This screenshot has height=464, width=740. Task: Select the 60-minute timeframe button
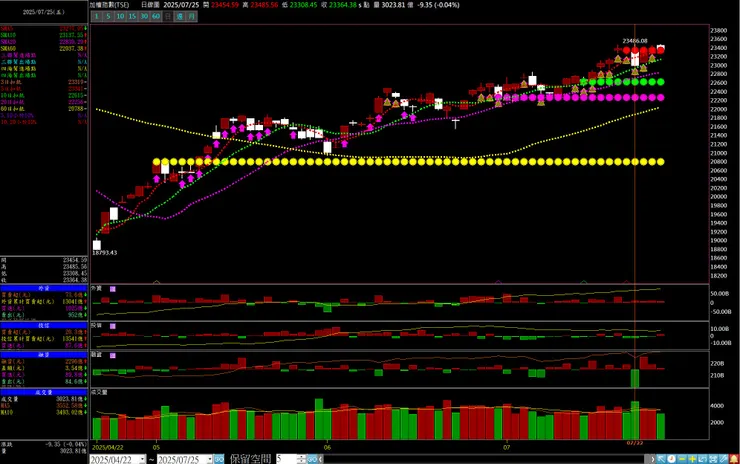(156, 16)
